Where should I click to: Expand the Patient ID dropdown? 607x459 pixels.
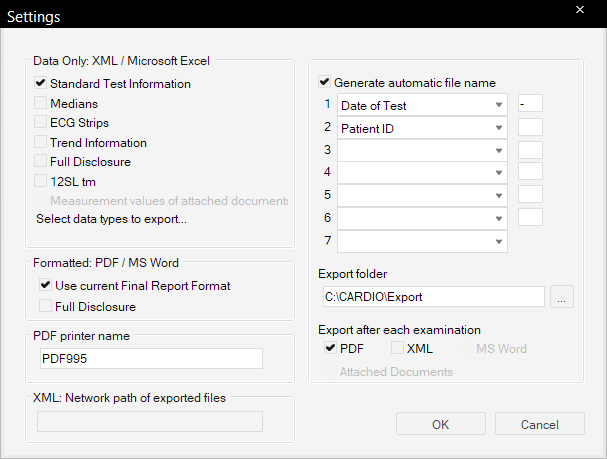coord(498,128)
